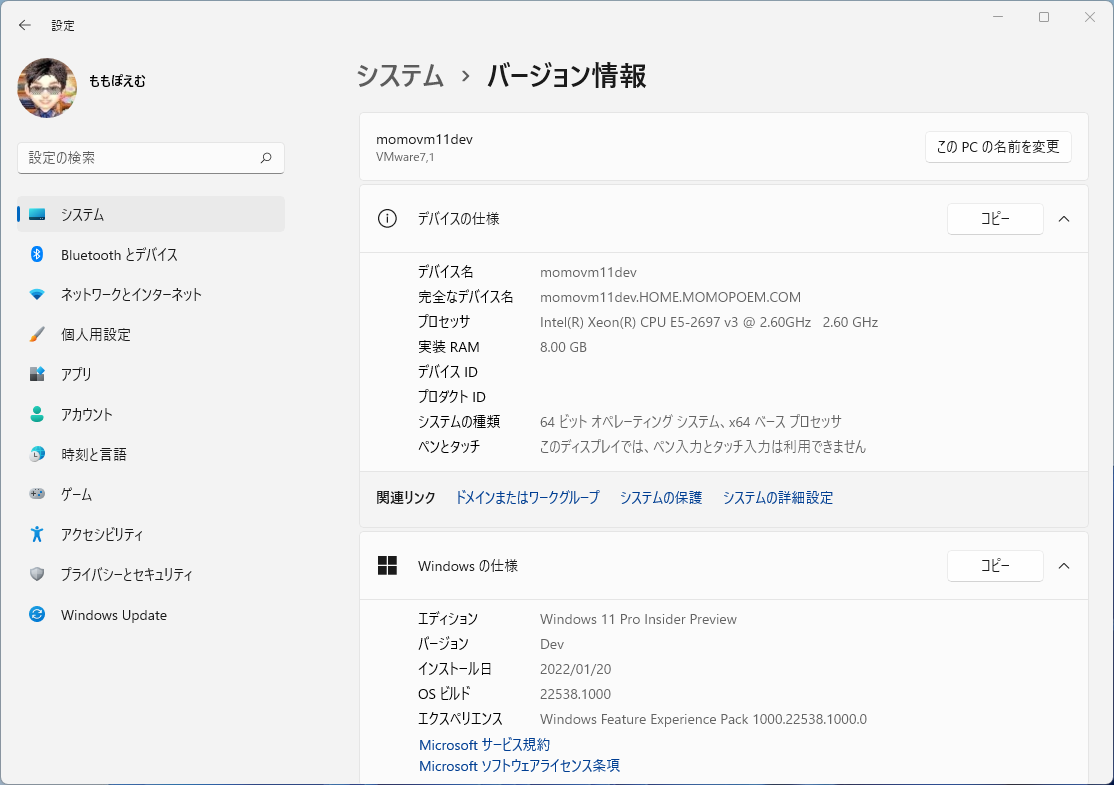Image resolution: width=1114 pixels, height=785 pixels.
Task: Click the search magnifier icon
Action: tap(266, 158)
